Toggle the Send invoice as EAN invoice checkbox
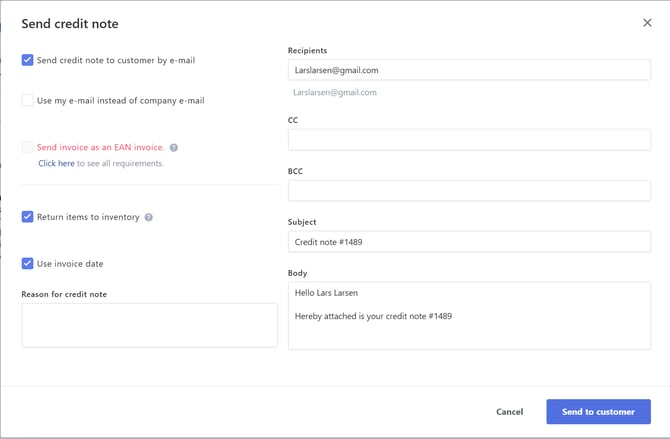 (x=28, y=147)
